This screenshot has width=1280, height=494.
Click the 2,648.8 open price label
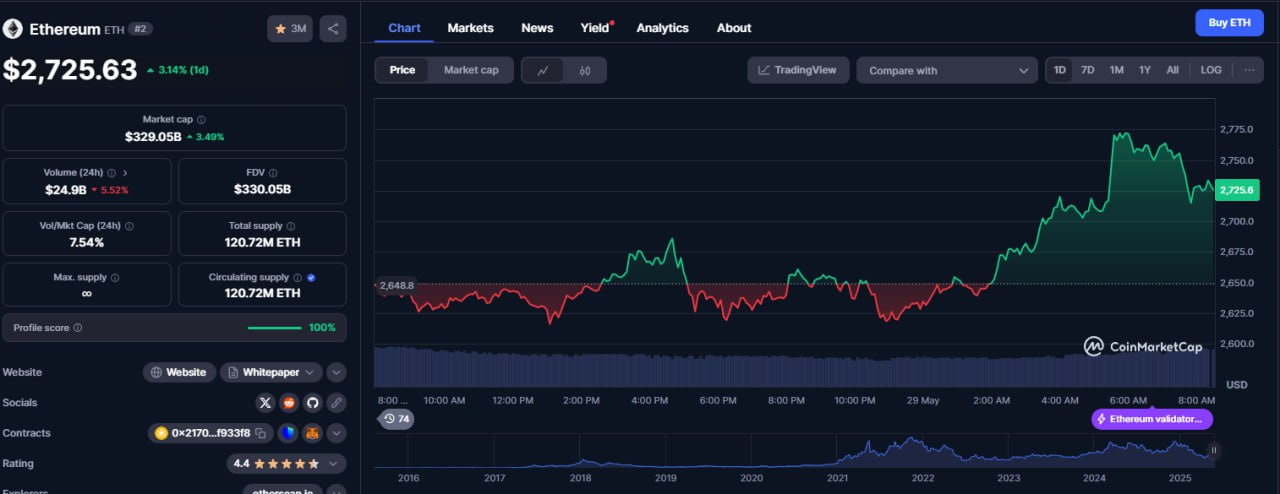[396, 285]
